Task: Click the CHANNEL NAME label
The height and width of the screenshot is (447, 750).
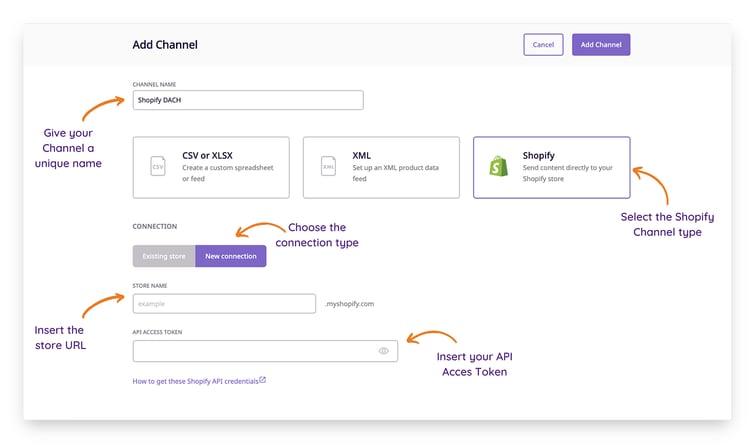Action: click(154, 84)
